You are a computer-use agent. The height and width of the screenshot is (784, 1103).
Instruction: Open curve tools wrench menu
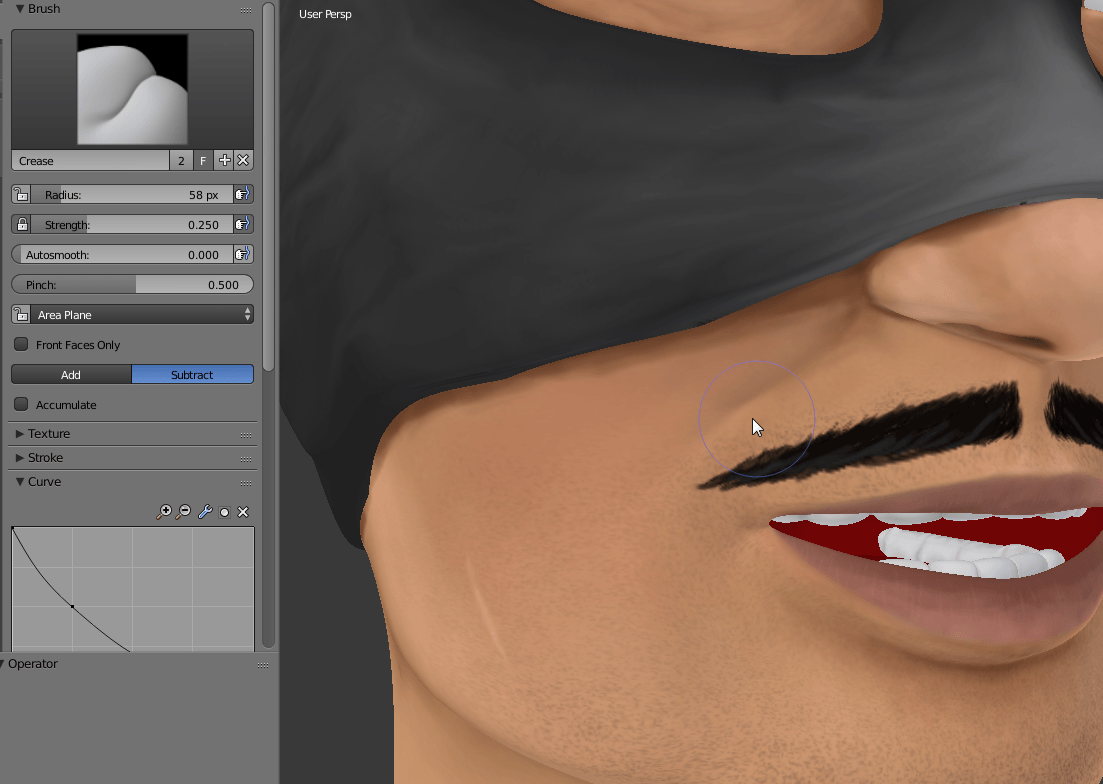[x=204, y=512]
